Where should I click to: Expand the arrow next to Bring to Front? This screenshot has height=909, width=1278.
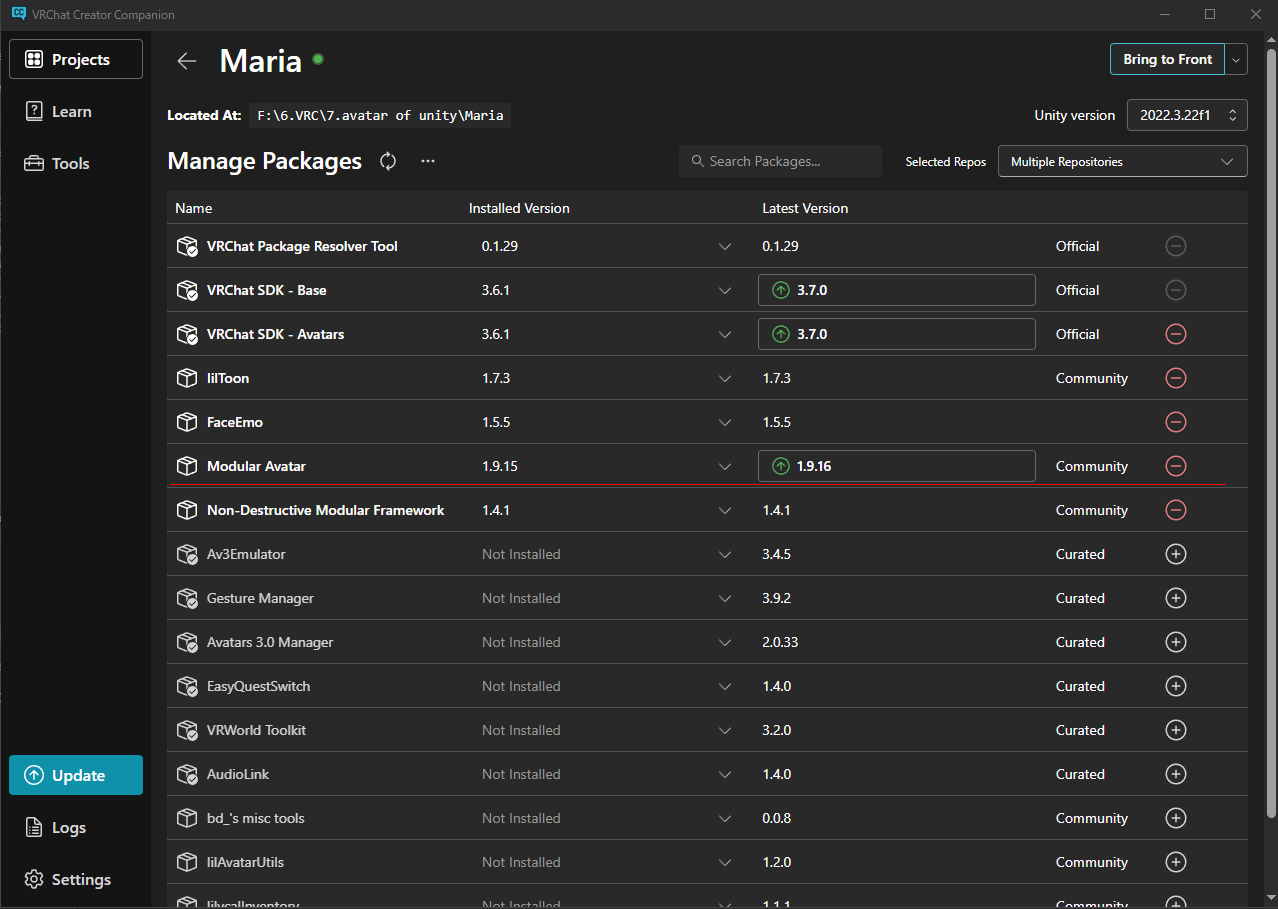click(1237, 60)
